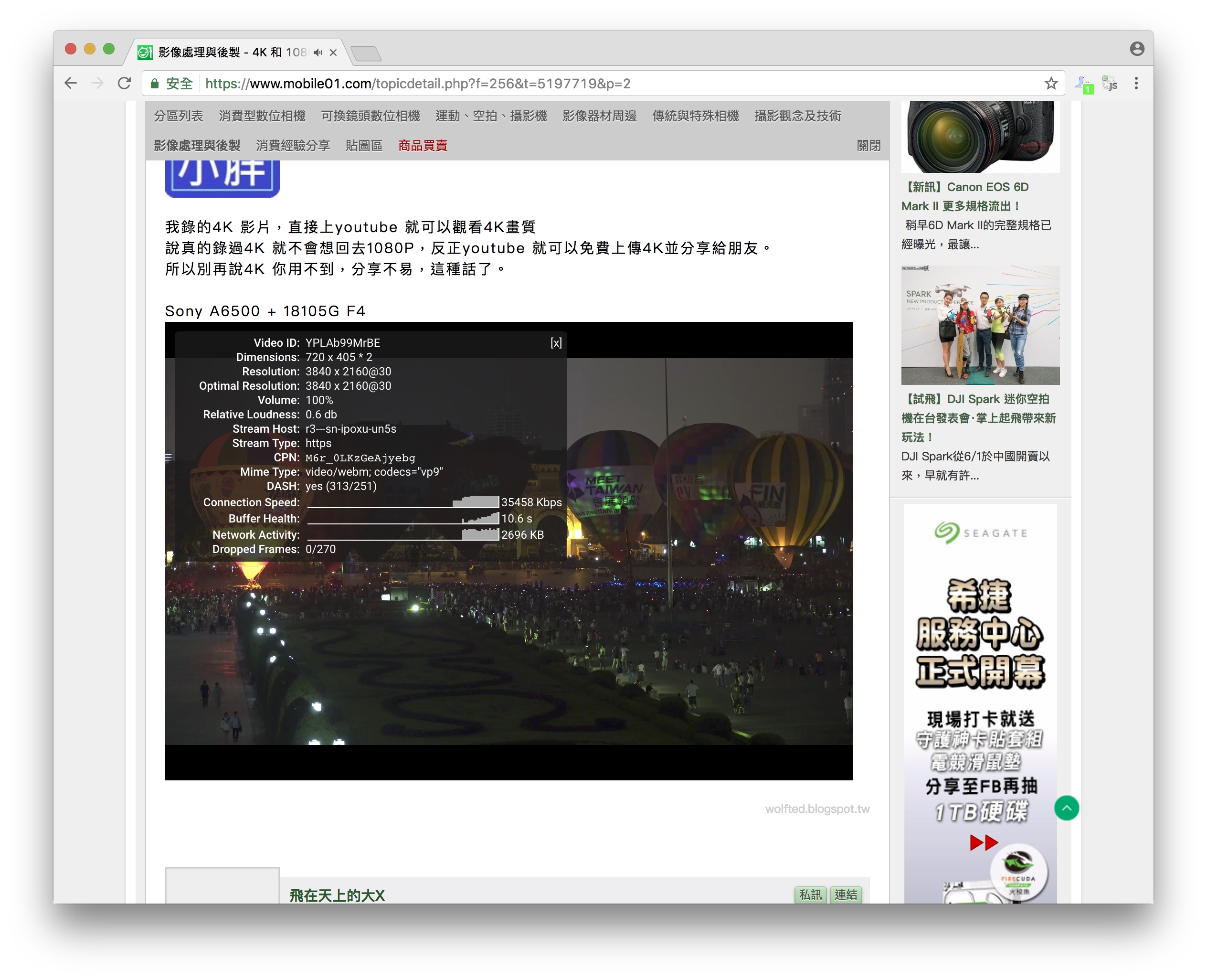The width and height of the screenshot is (1207, 980).
Task: Select the 影像處理與後製 category
Action: (x=197, y=146)
